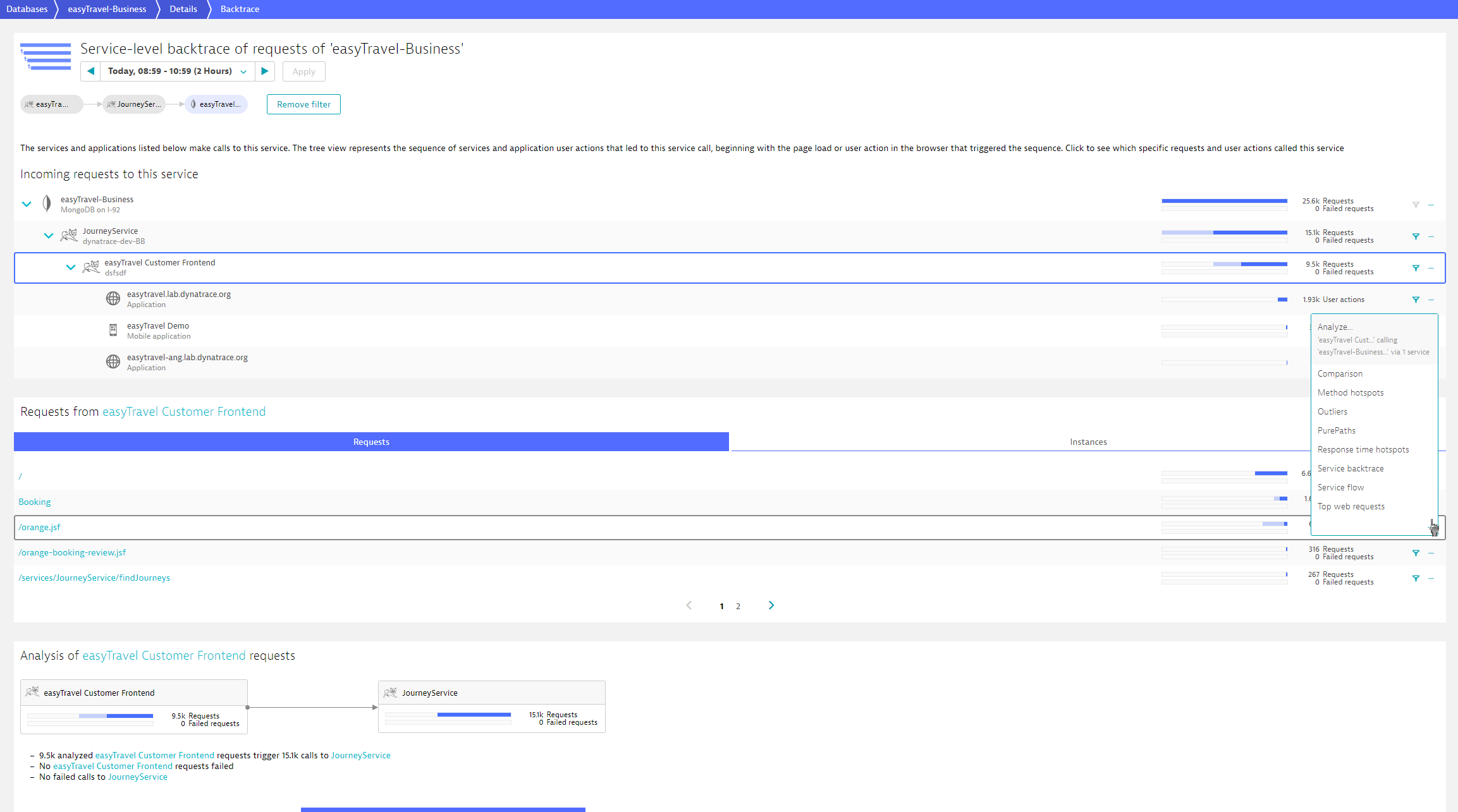Viewport: 1458px width, 812px height.
Task: Choose Comparison from the context menu
Action: click(x=1340, y=374)
